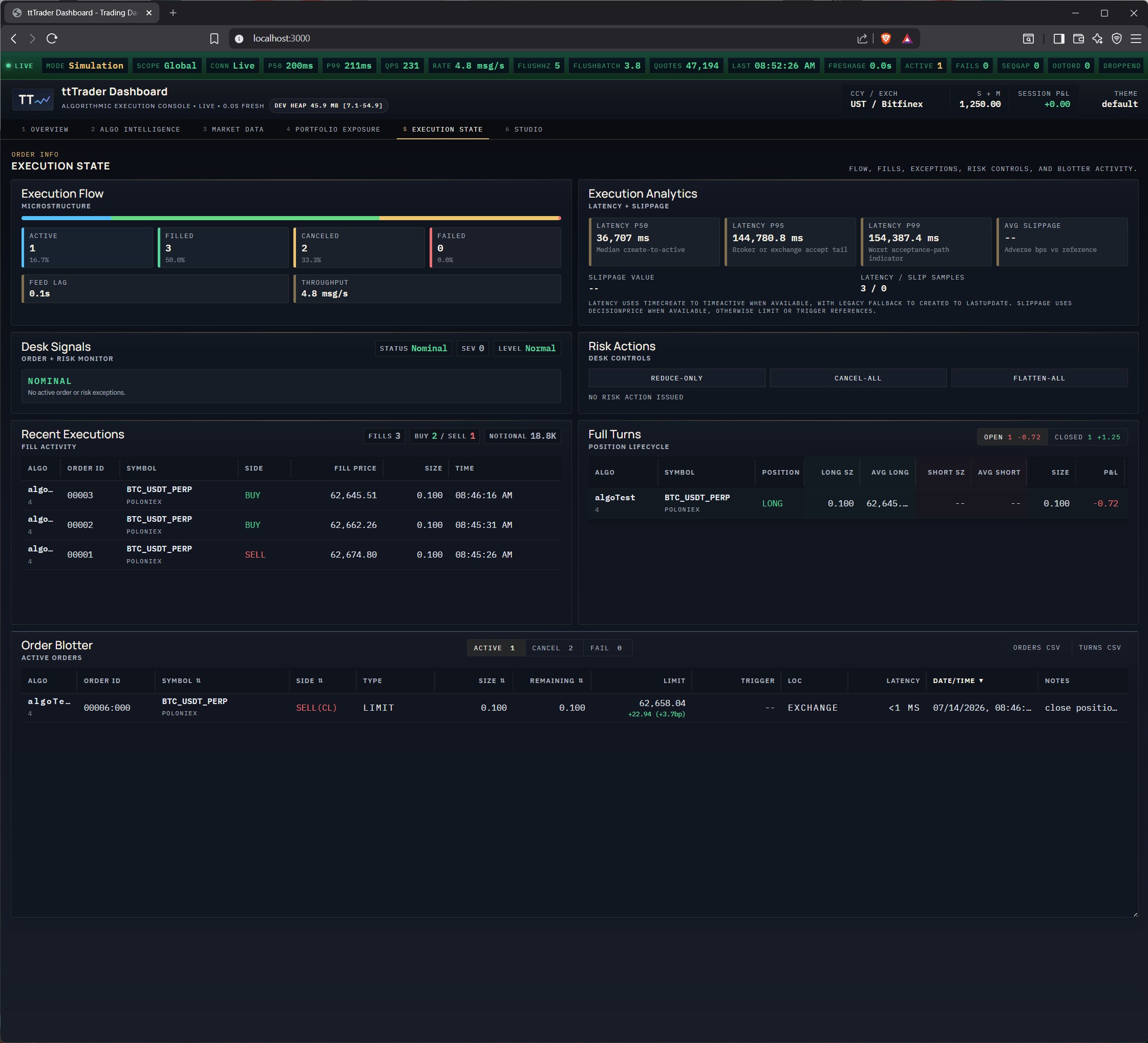The image size is (1148, 1043).
Task: Click the Cancel-All button
Action: (x=858, y=378)
